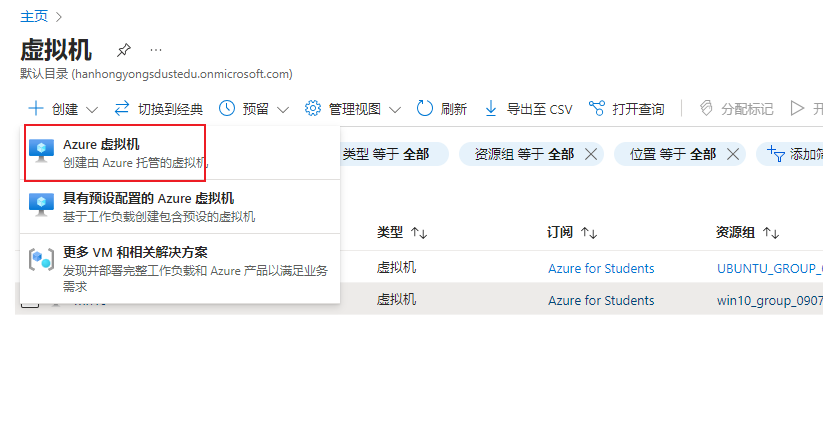Expand the 预留 dropdown chevron
This screenshot has height=438, width=823.
click(283, 110)
